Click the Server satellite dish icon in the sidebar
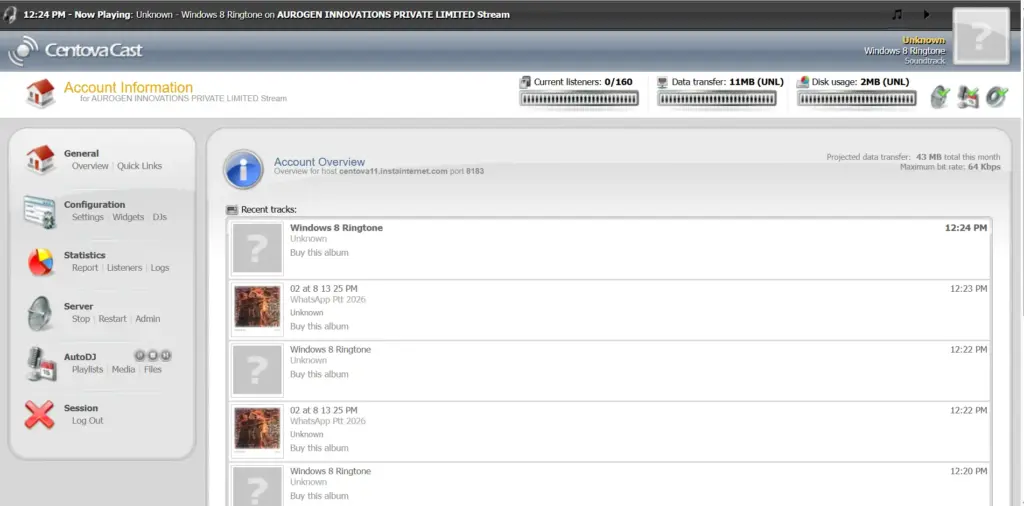Screen dimensions: 1024x506 (40, 313)
